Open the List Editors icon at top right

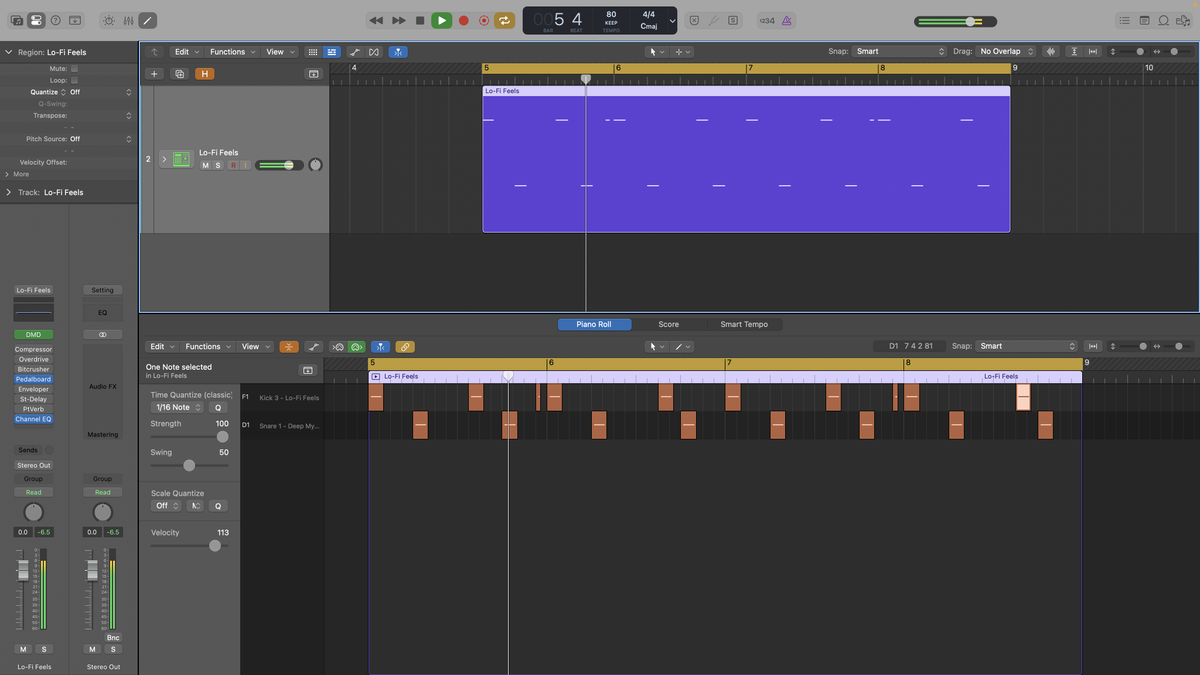pos(1124,20)
